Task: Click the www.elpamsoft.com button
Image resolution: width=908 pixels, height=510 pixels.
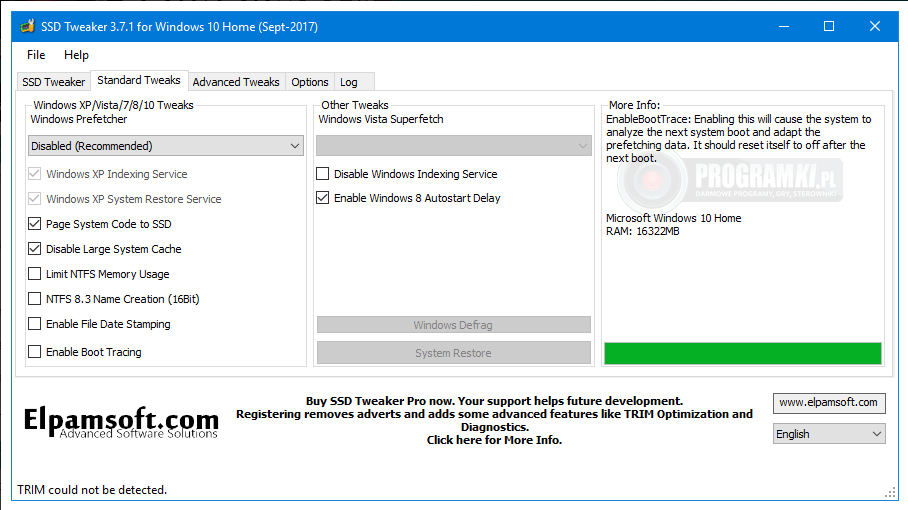Action: pos(829,403)
